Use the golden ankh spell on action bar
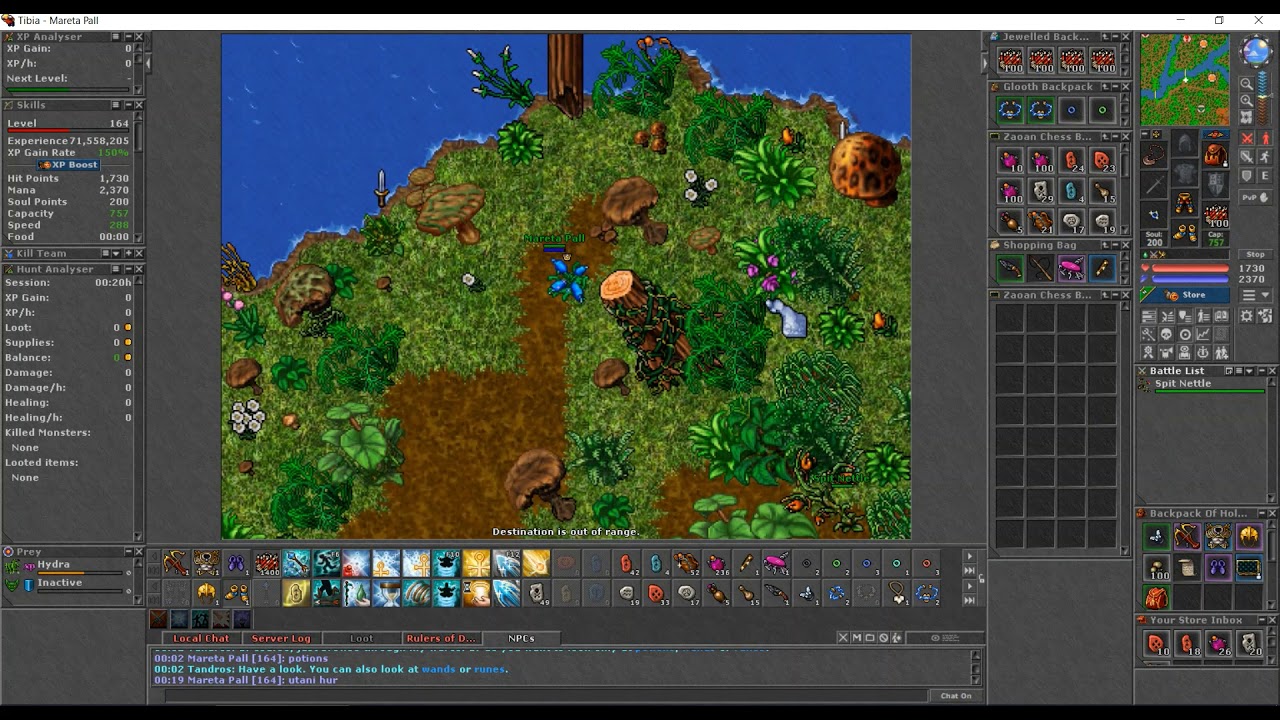The height and width of the screenshot is (720, 1280). pyautogui.click(x=477, y=563)
